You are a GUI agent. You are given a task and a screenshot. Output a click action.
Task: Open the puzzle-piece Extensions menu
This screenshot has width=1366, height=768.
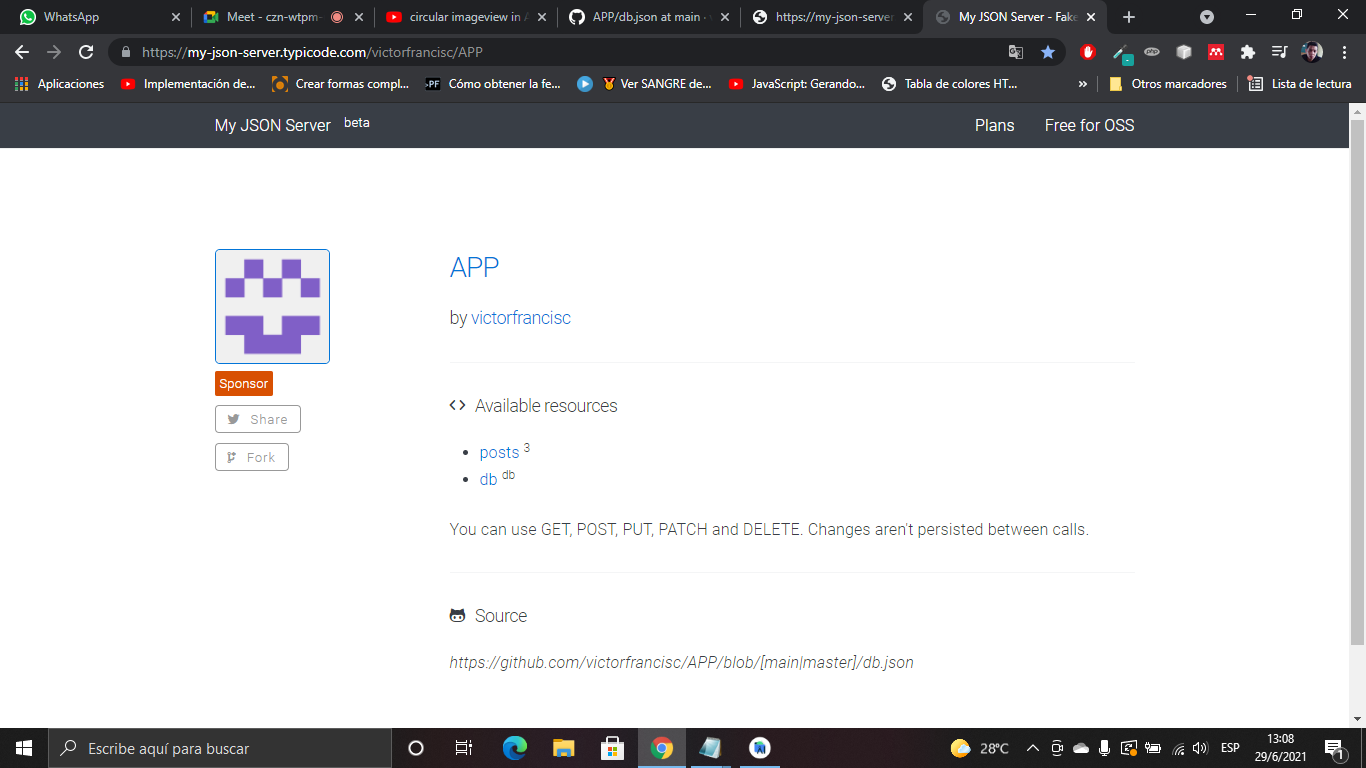(1248, 52)
